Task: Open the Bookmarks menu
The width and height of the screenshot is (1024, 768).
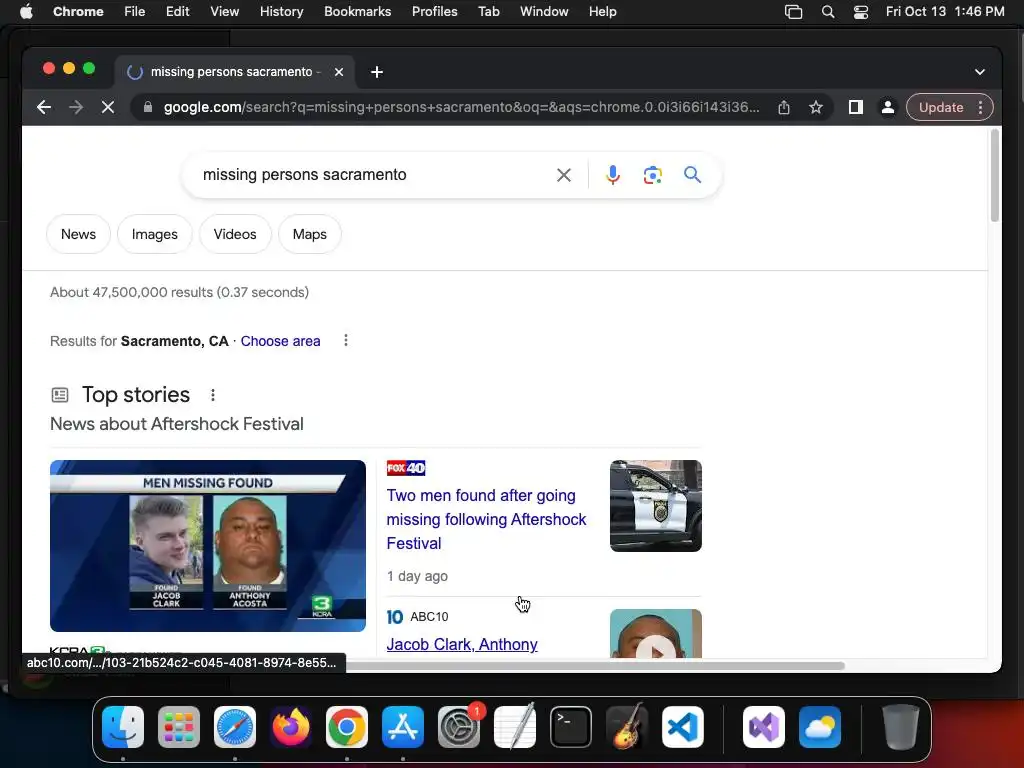Action: point(358,12)
